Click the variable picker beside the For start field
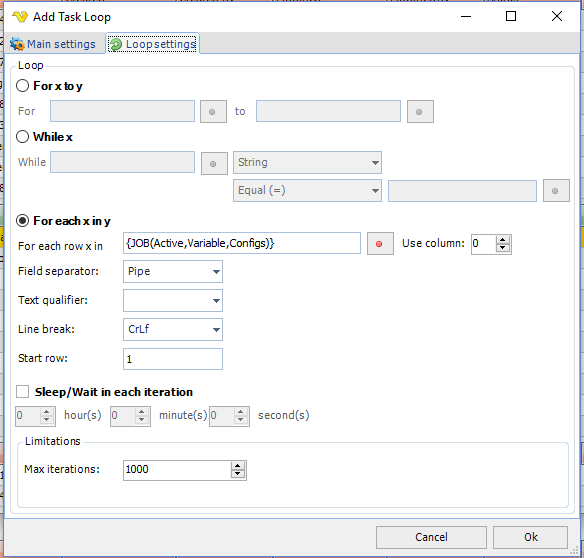Image resolution: width=584 pixels, height=558 pixels. click(213, 111)
